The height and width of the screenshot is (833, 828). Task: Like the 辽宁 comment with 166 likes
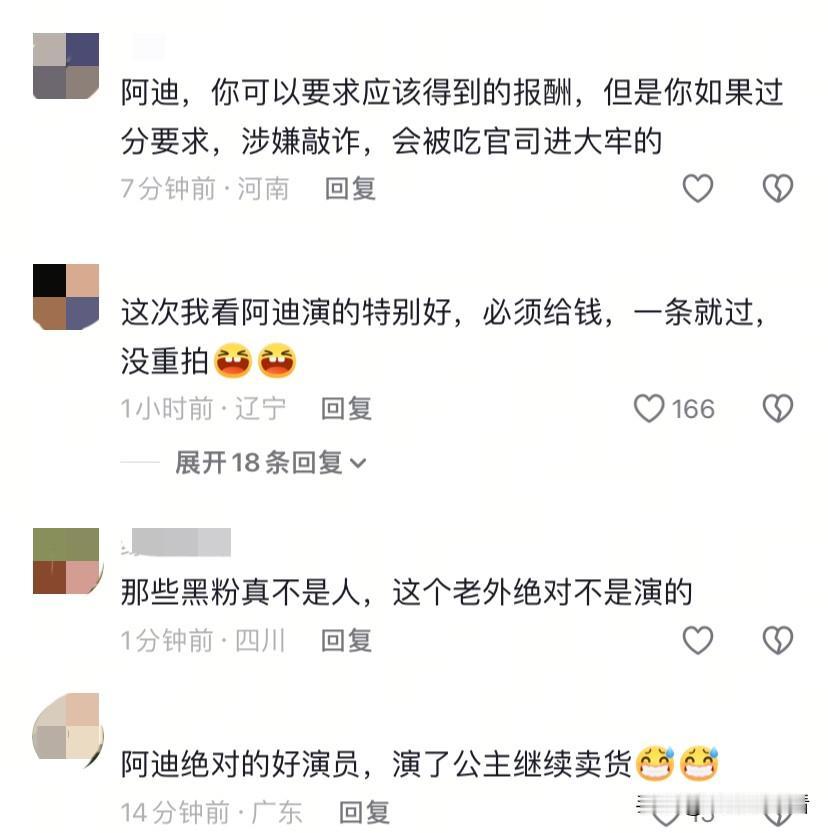[x=649, y=408]
